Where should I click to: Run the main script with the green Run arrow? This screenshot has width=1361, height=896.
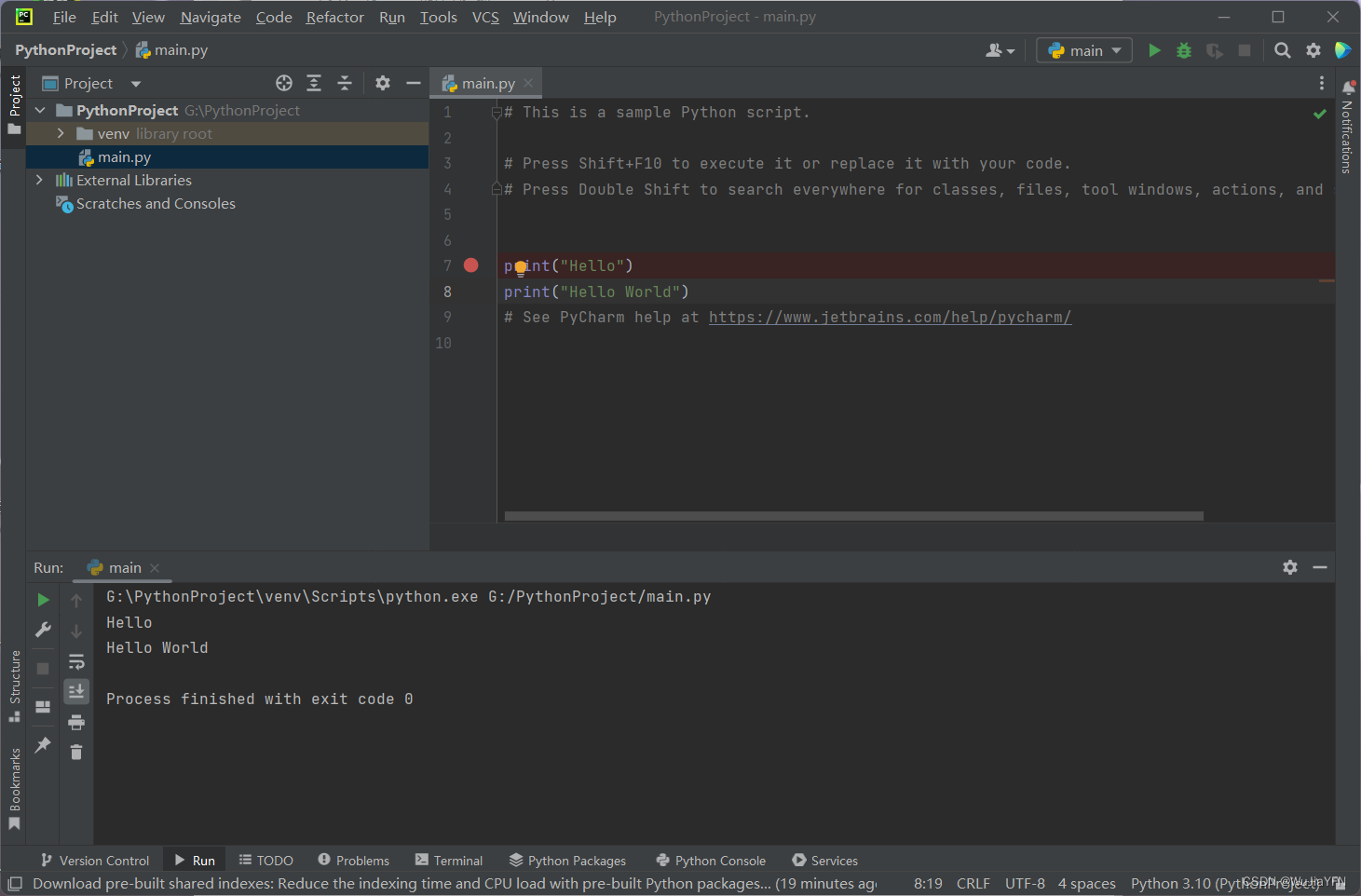point(1154,50)
